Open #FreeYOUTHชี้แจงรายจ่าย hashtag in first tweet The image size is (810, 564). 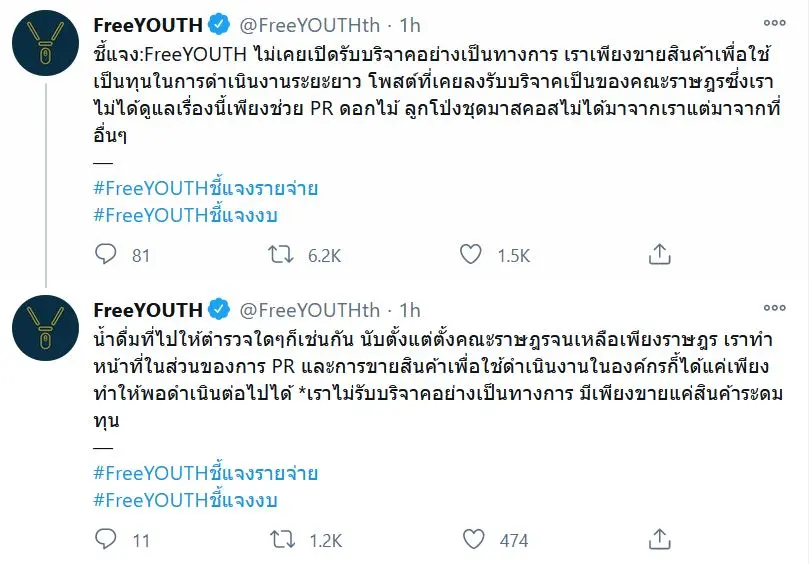pos(205,188)
